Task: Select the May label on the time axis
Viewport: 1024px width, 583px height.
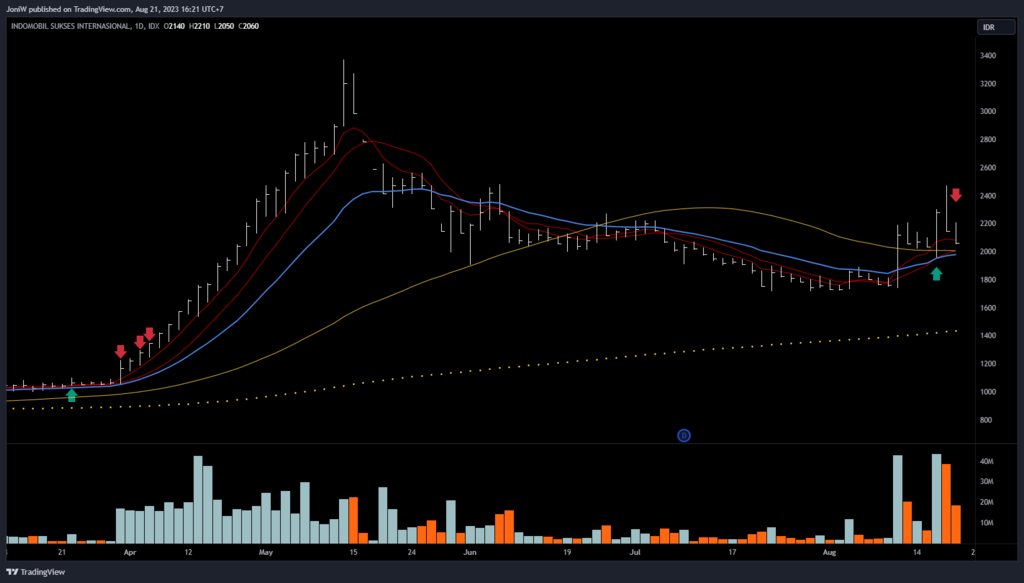Action: (265, 551)
